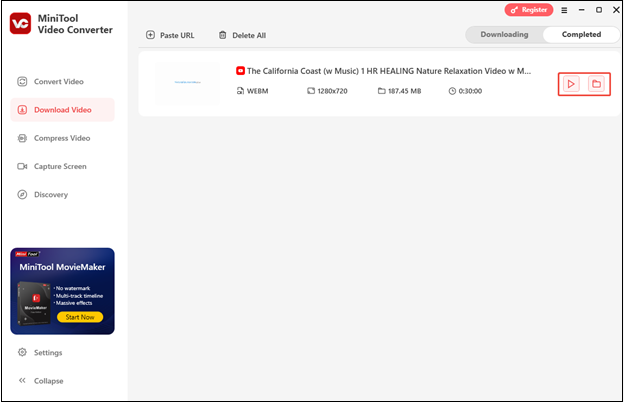Click the MiniTool MovieMaker banner title
This screenshot has width=624, height=402.
(62, 267)
